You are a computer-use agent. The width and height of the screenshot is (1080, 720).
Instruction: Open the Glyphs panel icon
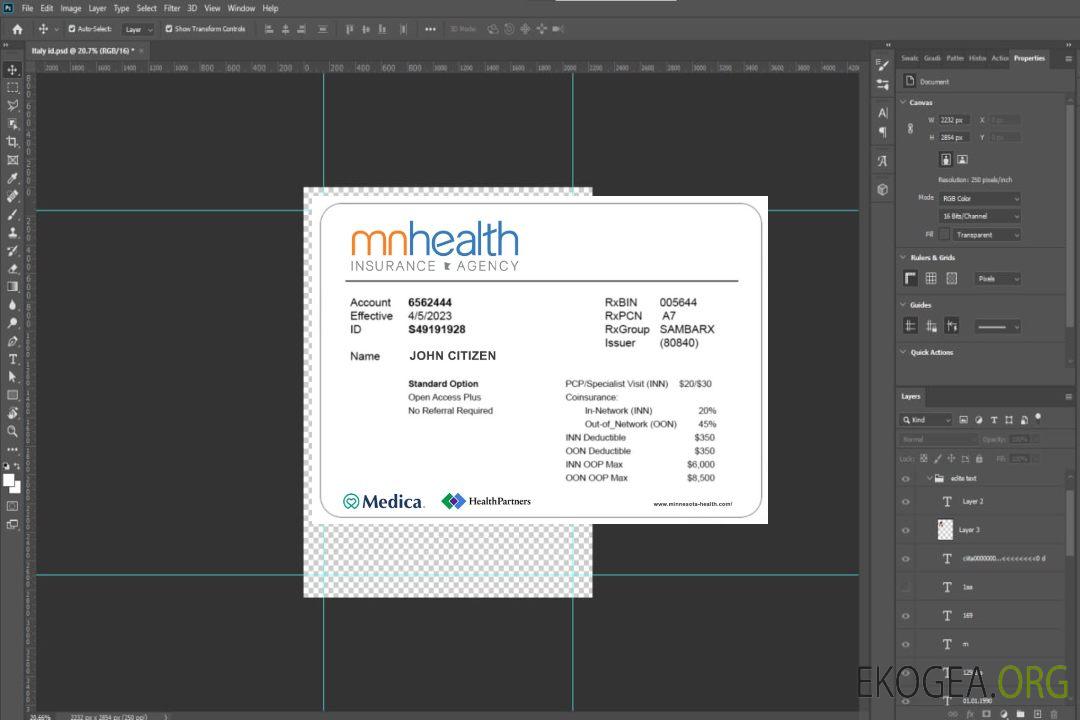(x=883, y=161)
